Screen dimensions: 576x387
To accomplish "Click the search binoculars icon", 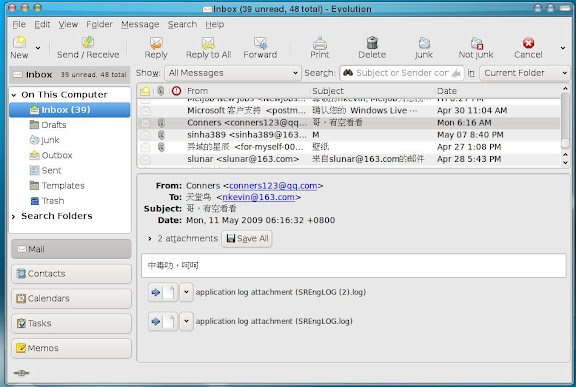I will (x=348, y=73).
